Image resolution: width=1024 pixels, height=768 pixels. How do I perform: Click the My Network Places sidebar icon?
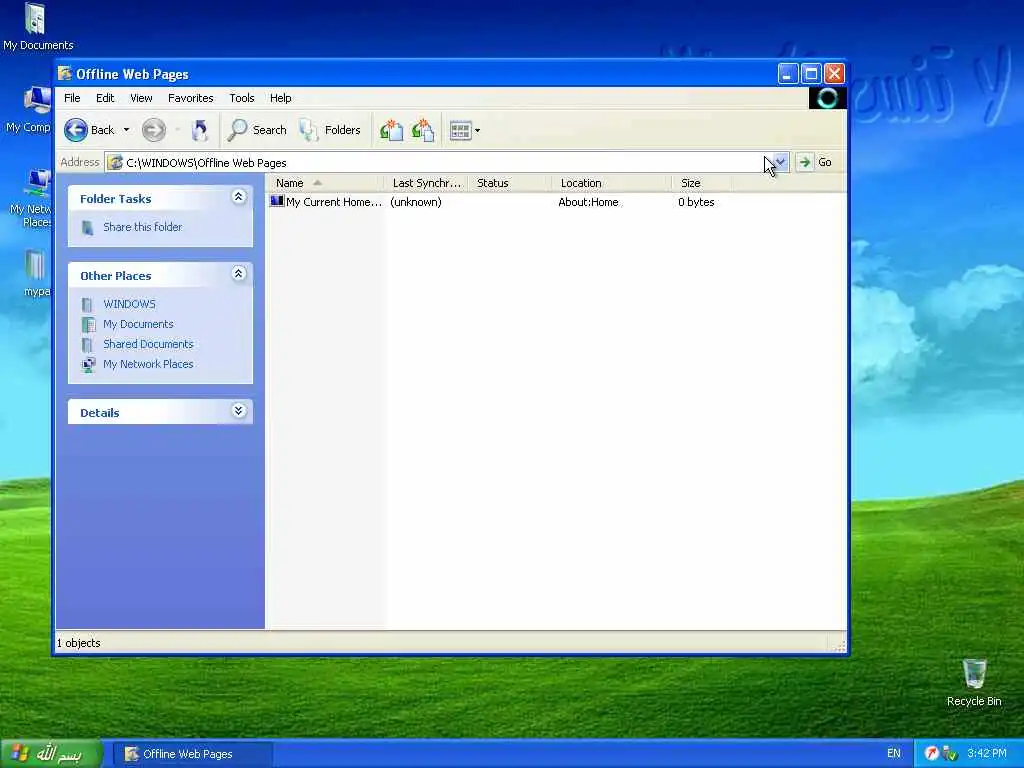pyautogui.click(x=88, y=364)
